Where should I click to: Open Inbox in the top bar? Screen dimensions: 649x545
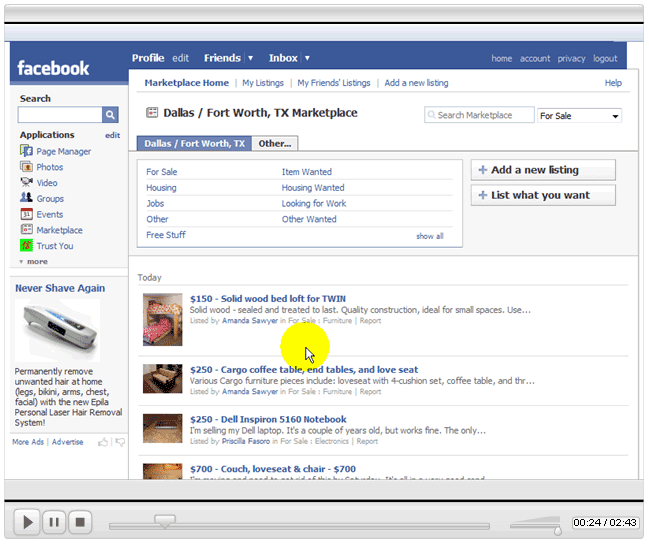click(283, 58)
